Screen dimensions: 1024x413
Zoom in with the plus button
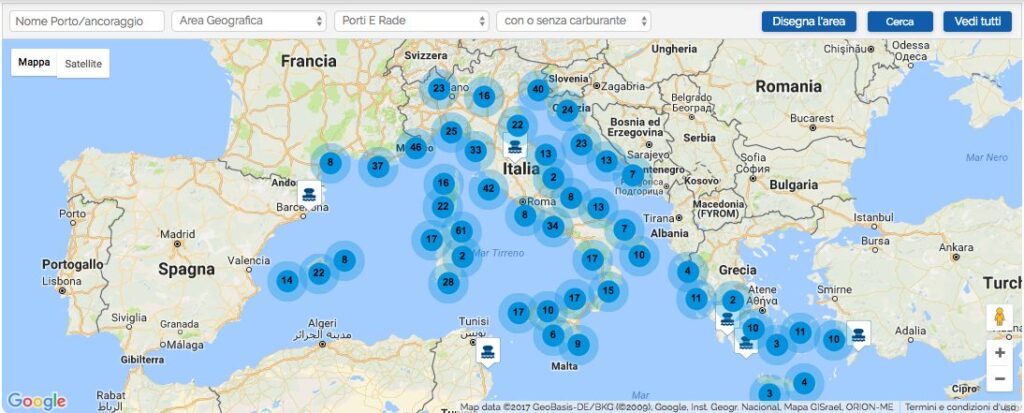[x=999, y=353]
